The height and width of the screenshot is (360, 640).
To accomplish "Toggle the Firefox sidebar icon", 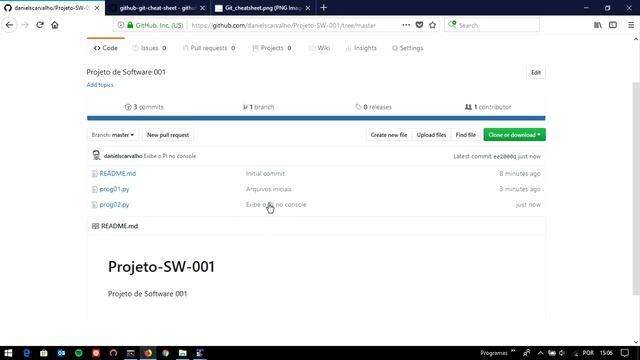I will (613, 25).
